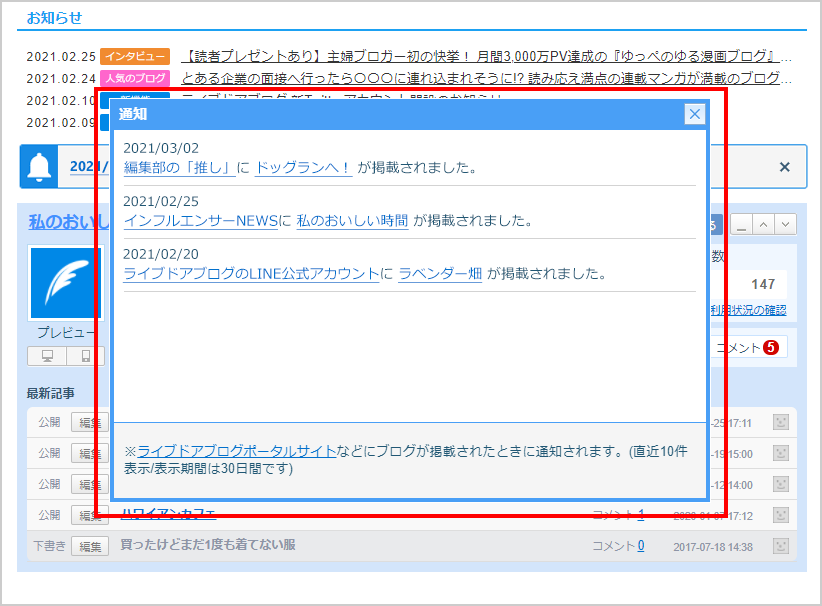Click the pink 人気のブログ tag
The width and height of the screenshot is (822, 606).
[x=135, y=78]
